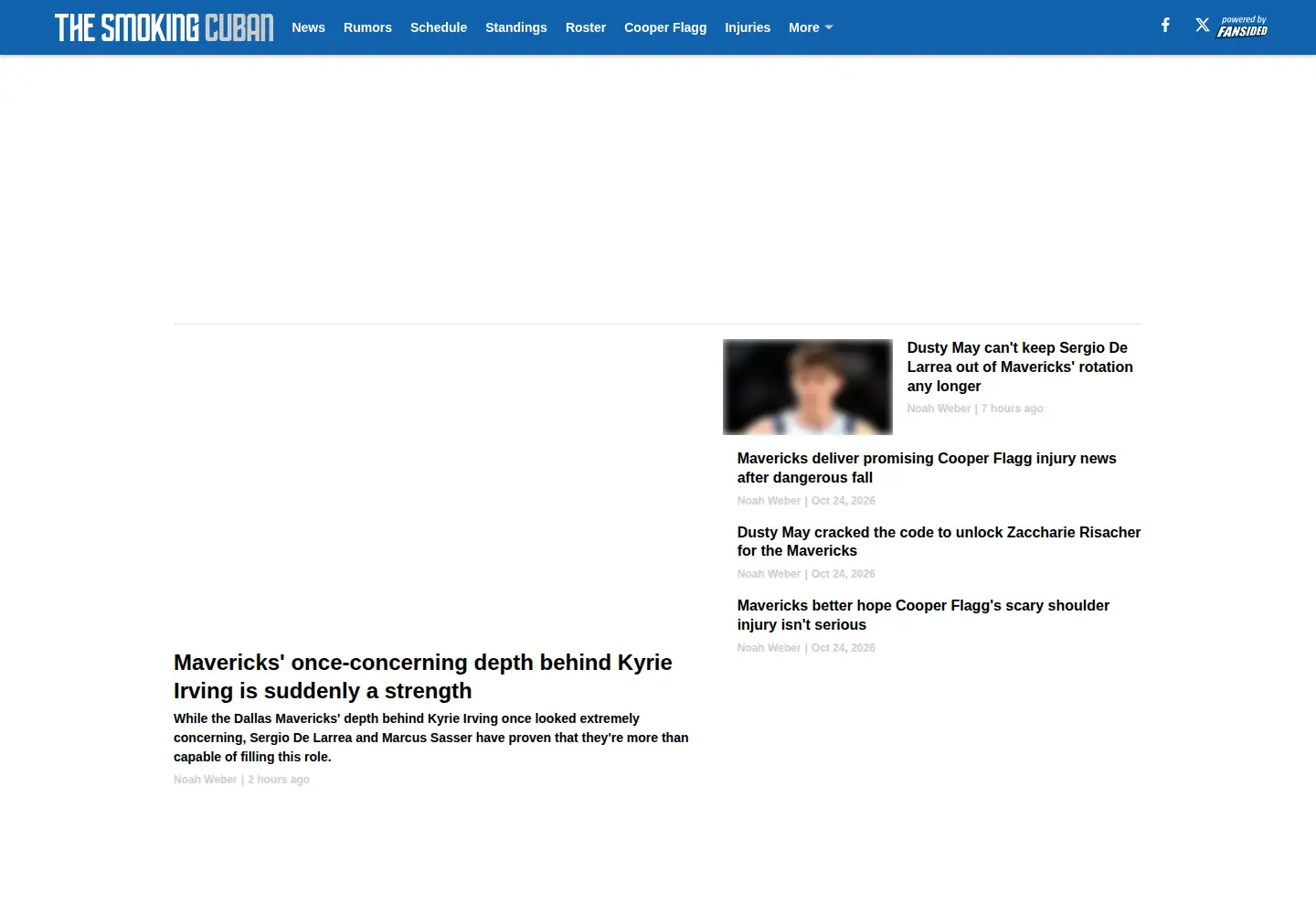Open Sergio De Larrea rotation article headline

pos(1020,367)
